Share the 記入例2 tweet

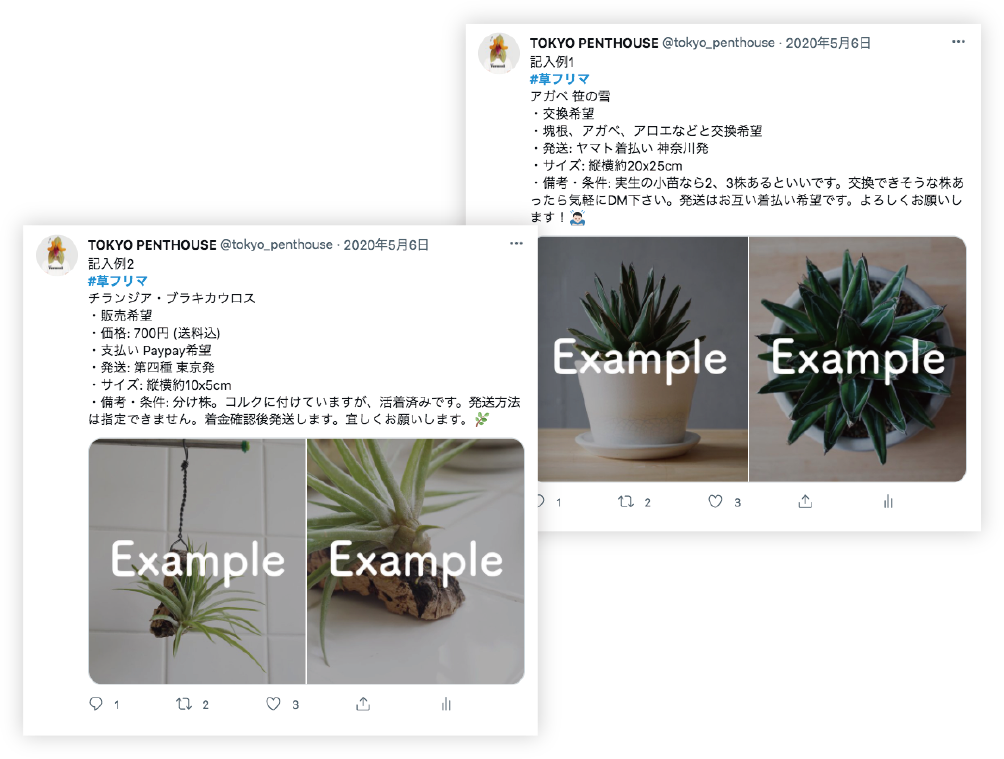pos(363,704)
